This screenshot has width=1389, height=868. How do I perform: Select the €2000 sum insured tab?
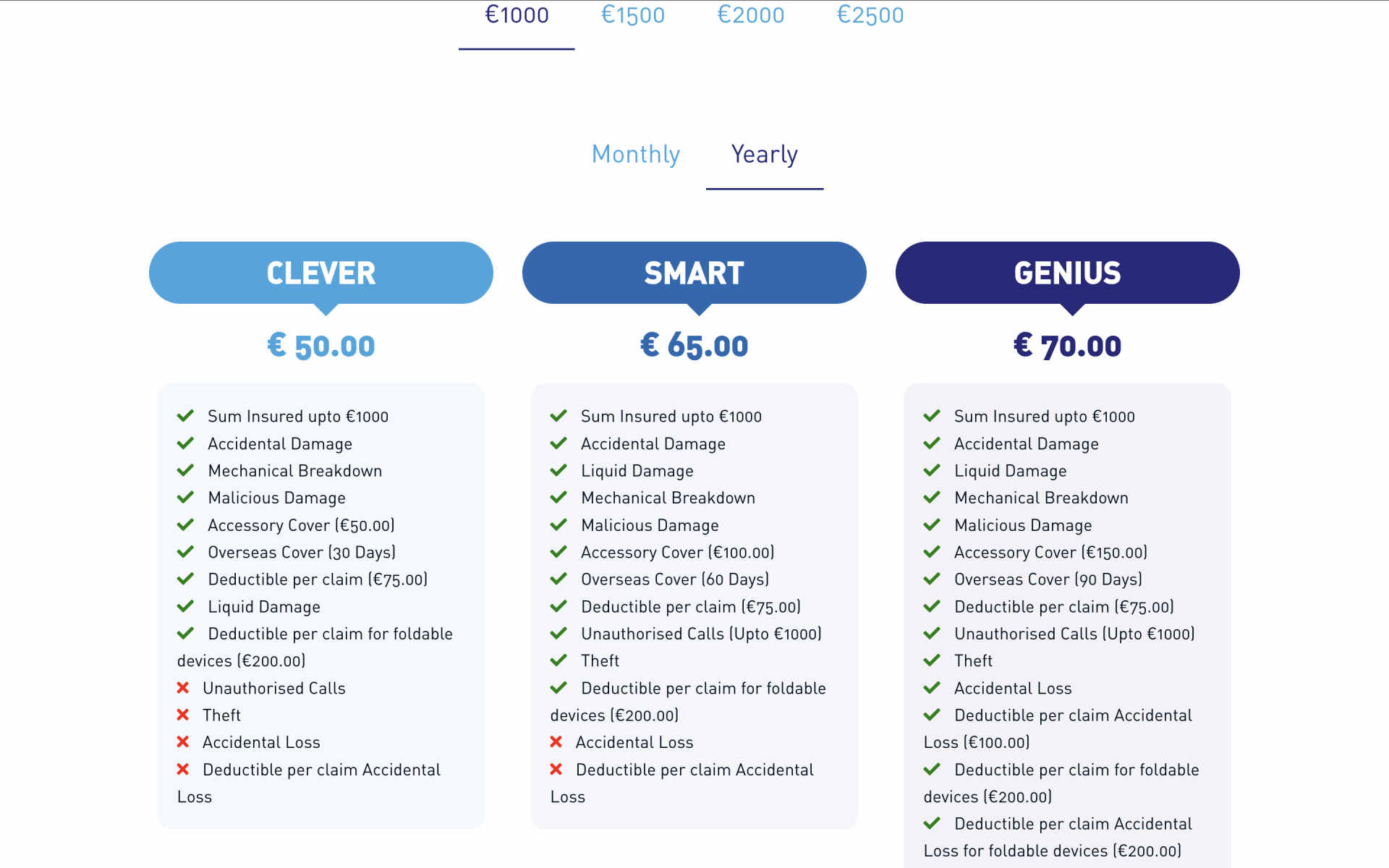750,15
